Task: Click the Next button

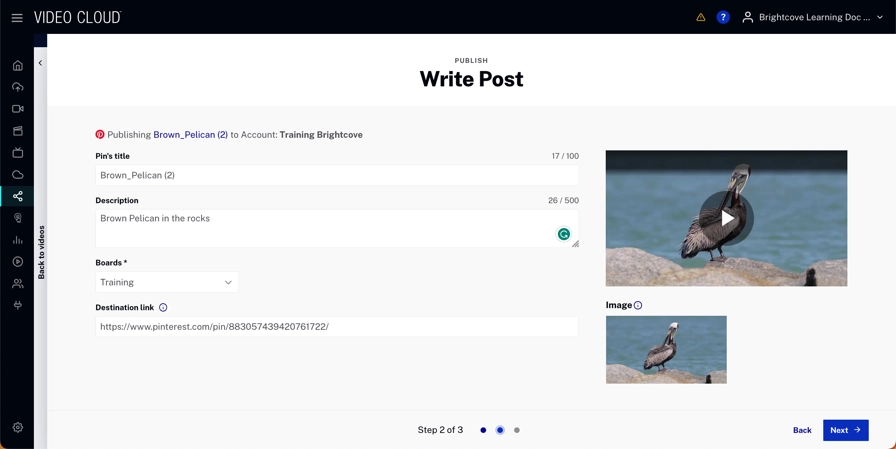Action: [845, 430]
